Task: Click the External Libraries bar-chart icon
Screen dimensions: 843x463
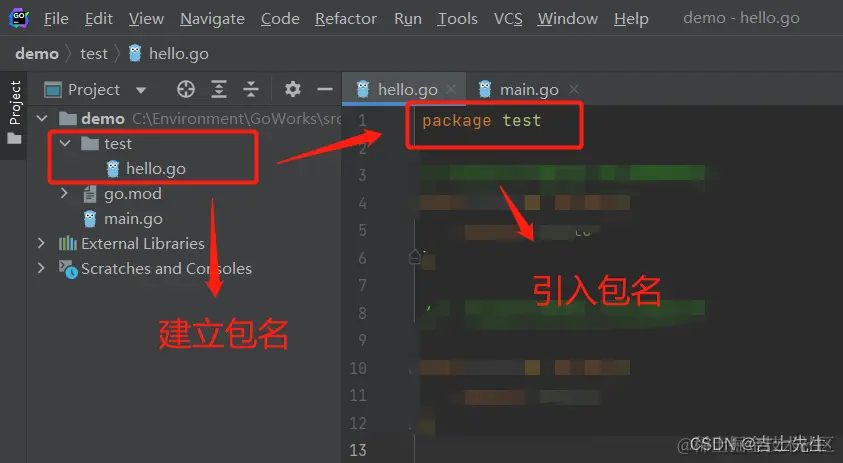Action: [x=68, y=244]
